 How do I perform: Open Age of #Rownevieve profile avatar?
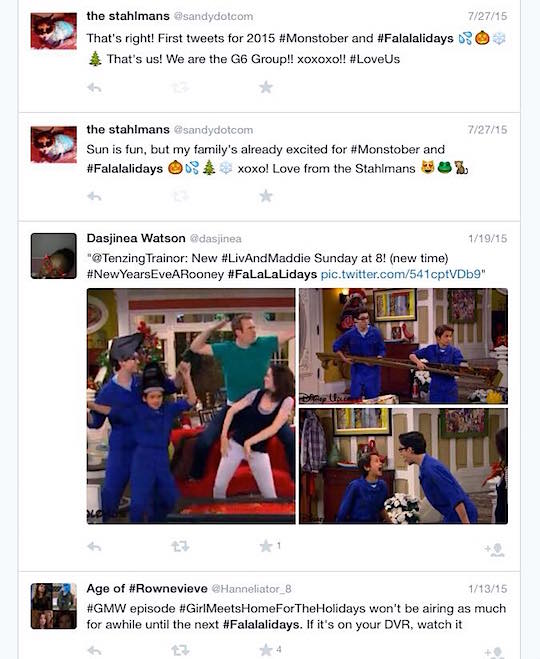pos(54,606)
